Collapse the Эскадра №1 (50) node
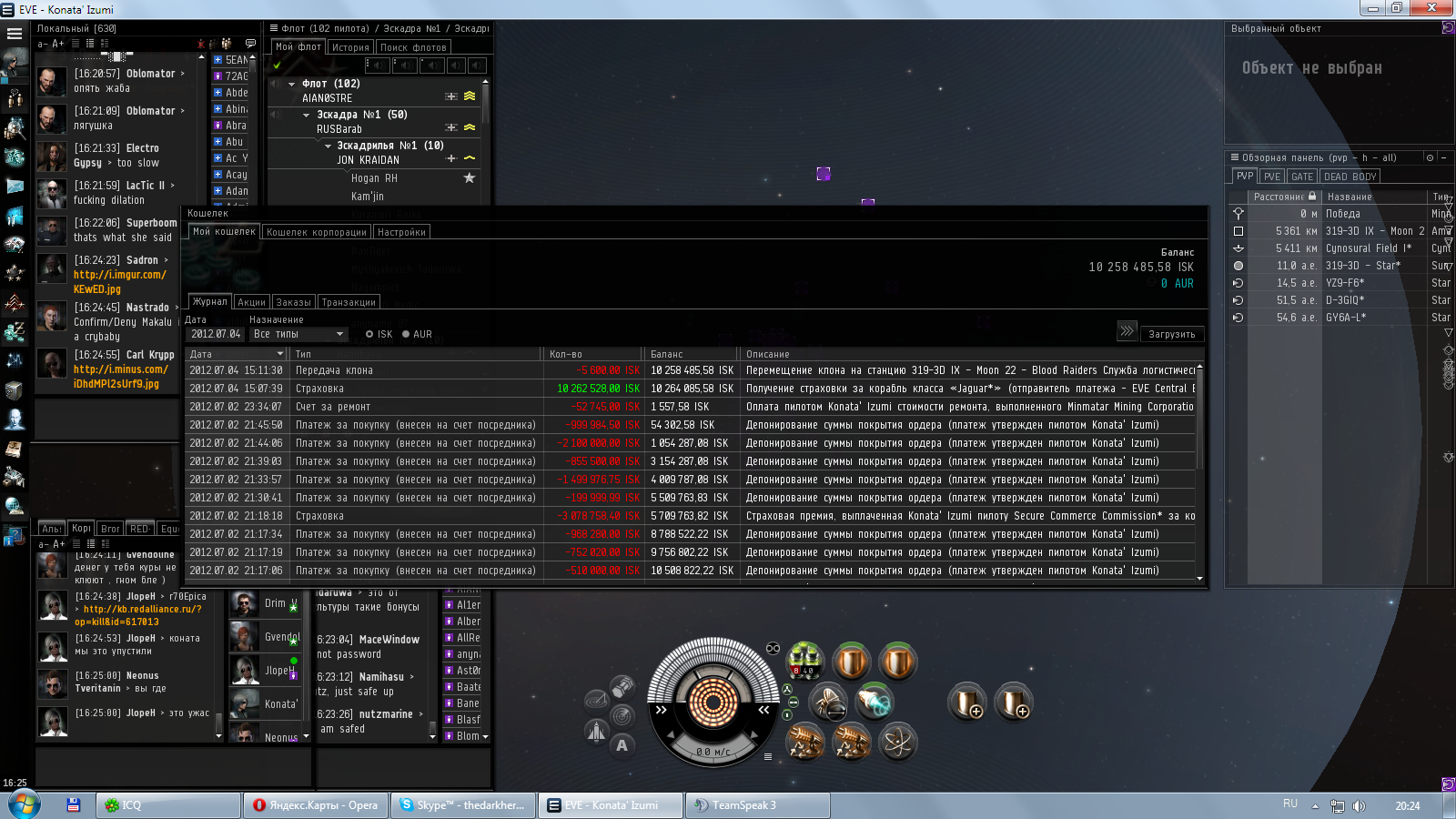This screenshot has width=1456, height=819. [x=307, y=115]
